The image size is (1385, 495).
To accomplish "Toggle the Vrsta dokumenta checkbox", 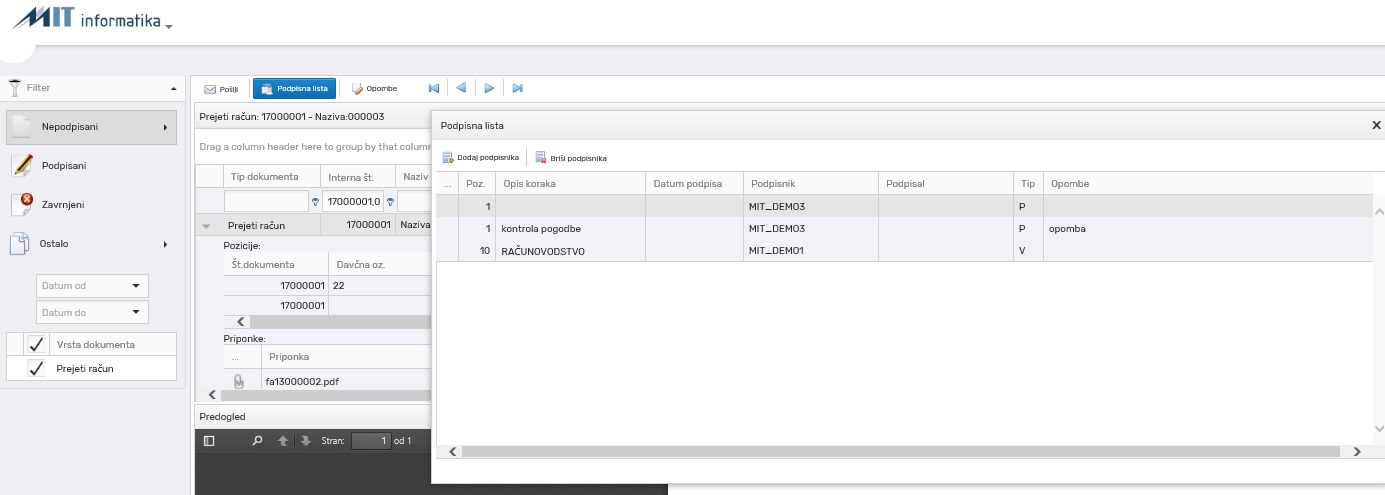I will pos(38,344).
